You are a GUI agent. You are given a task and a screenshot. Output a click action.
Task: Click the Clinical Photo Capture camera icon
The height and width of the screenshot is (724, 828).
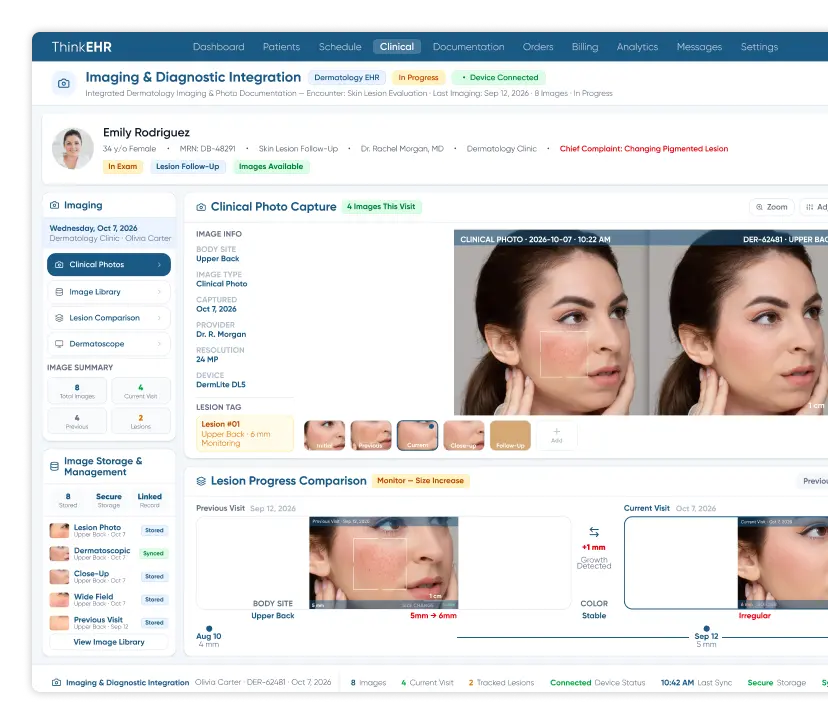[201, 207]
